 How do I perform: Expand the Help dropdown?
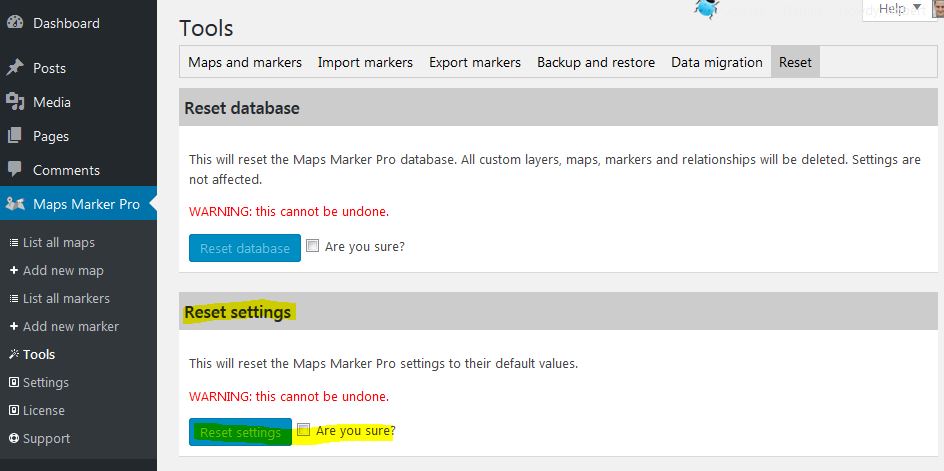(x=899, y=8)
